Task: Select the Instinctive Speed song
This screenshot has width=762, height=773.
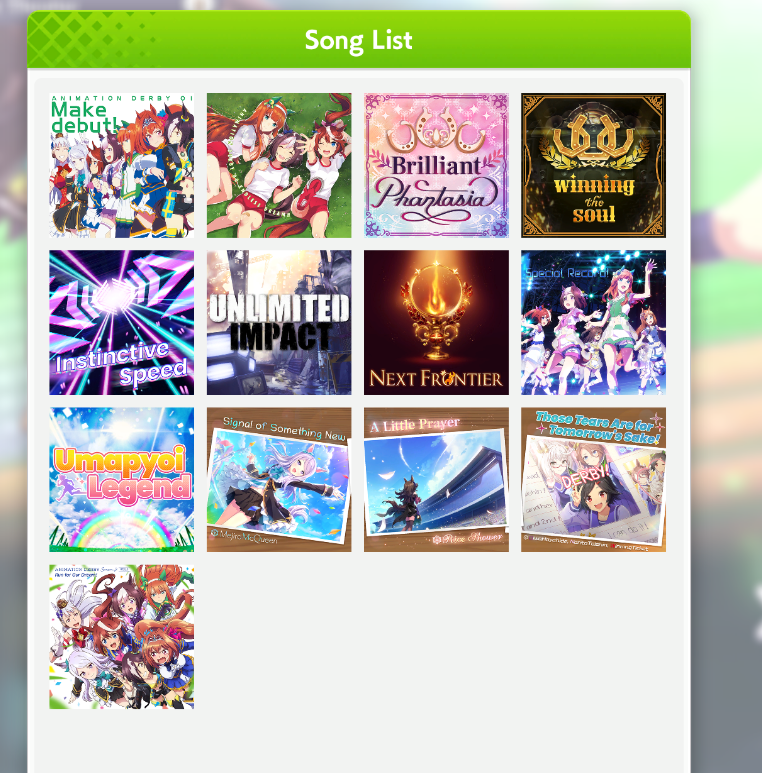Action: (x=121, y=322)
